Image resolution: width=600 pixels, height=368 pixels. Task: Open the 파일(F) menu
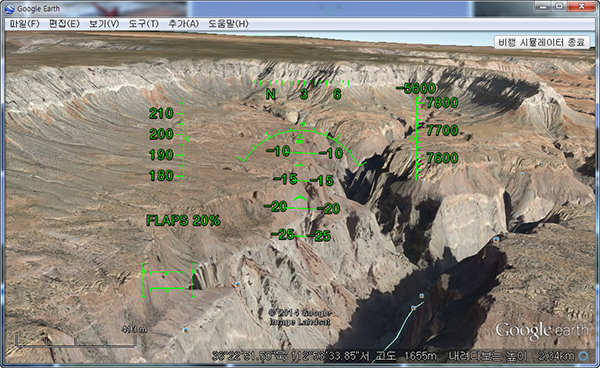[24, 24]
